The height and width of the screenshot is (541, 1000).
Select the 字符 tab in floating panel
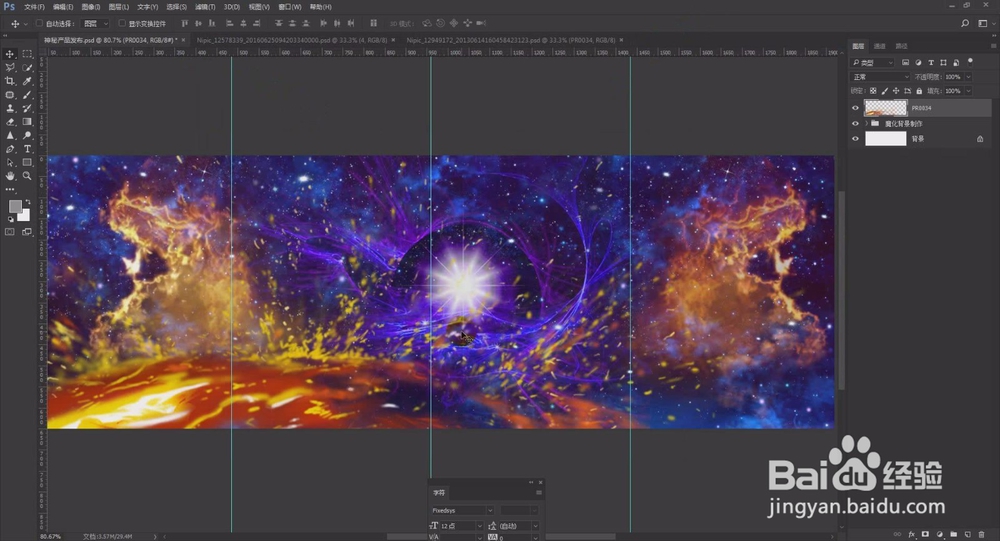pyautogui.click(x=439, y=493)
